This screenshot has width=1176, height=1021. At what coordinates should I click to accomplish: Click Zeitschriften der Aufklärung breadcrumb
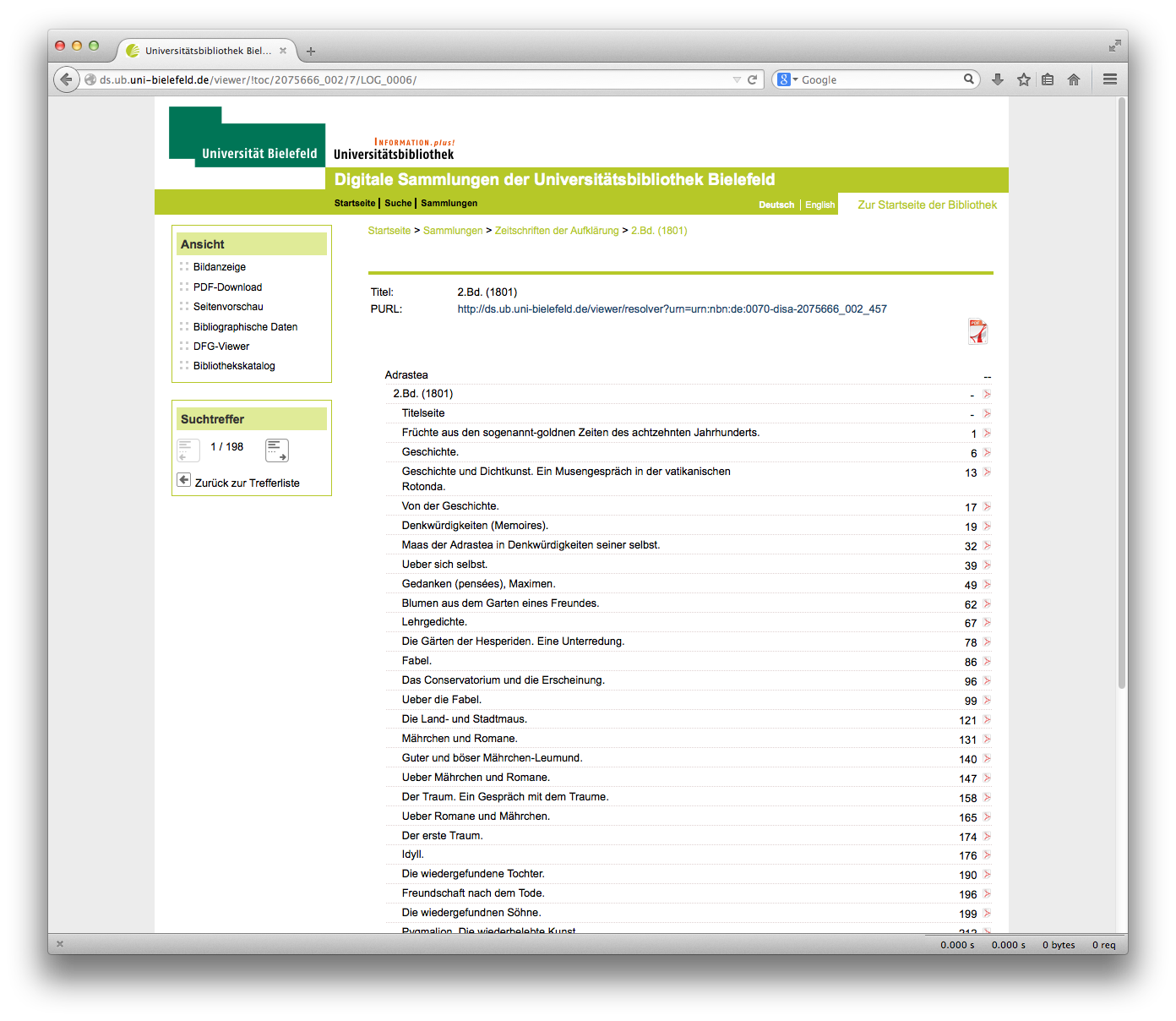pyautogui.click(x=557, y=231)
